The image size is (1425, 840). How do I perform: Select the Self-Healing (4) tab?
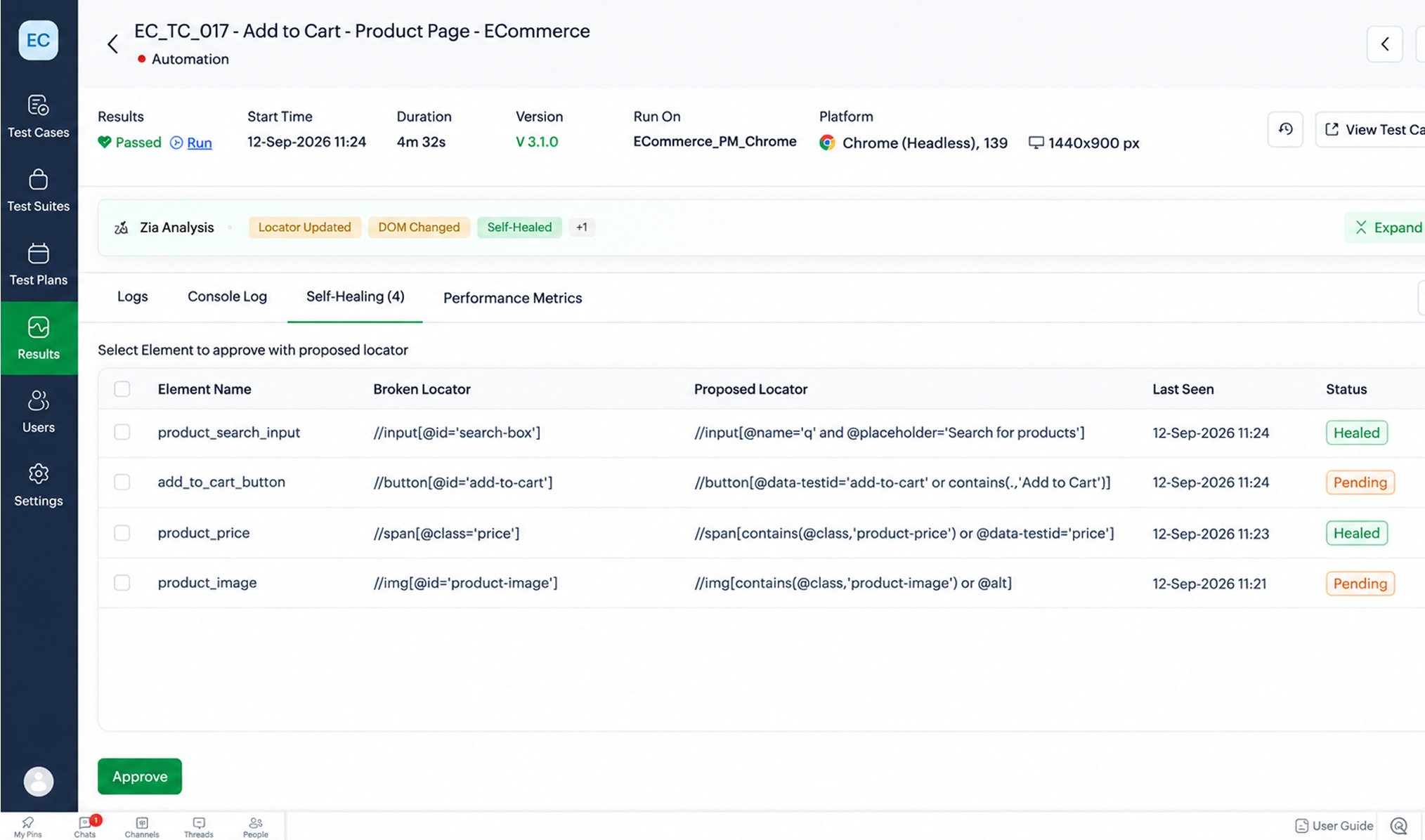point(355,296)
